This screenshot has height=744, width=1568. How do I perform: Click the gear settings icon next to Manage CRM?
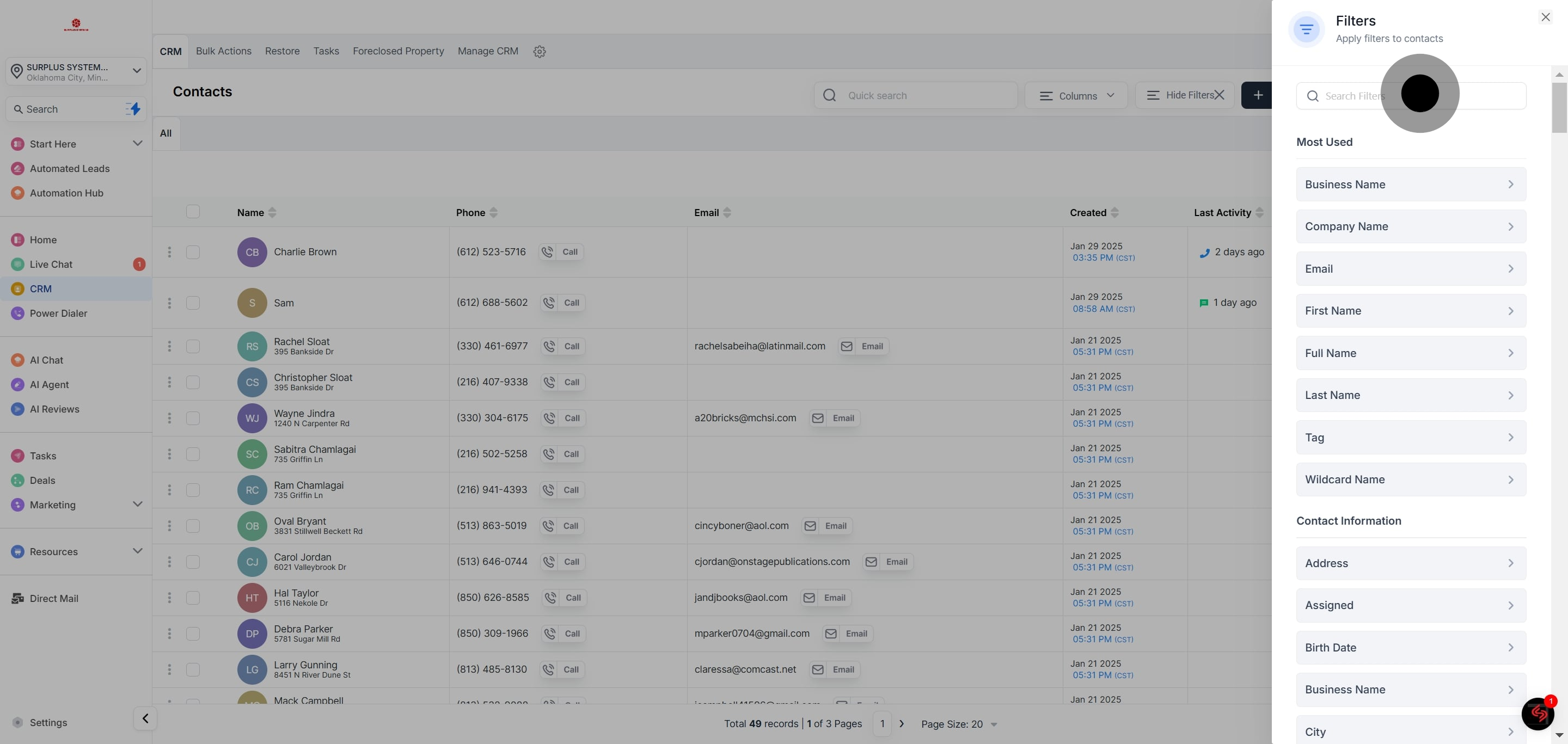[x=540, y=52]
